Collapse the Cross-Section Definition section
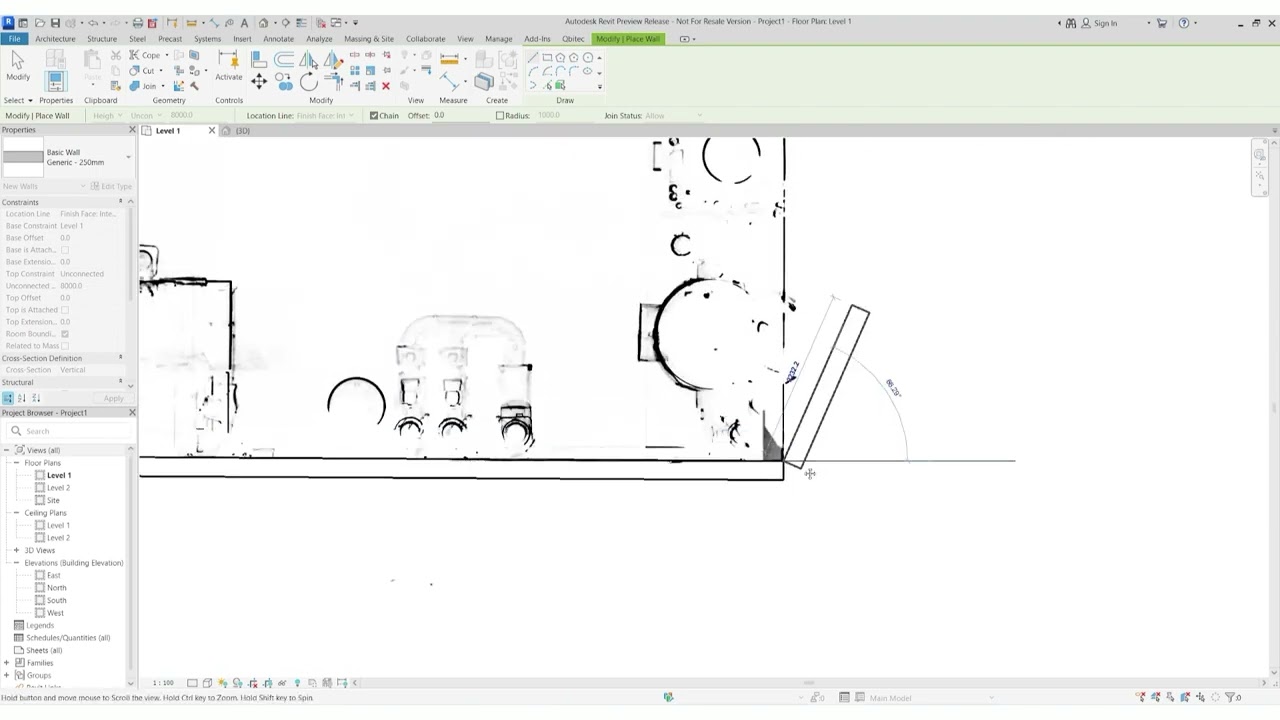Image resolution: width=1280 pixels, height=720 pixels. click(x=120, y=358)
